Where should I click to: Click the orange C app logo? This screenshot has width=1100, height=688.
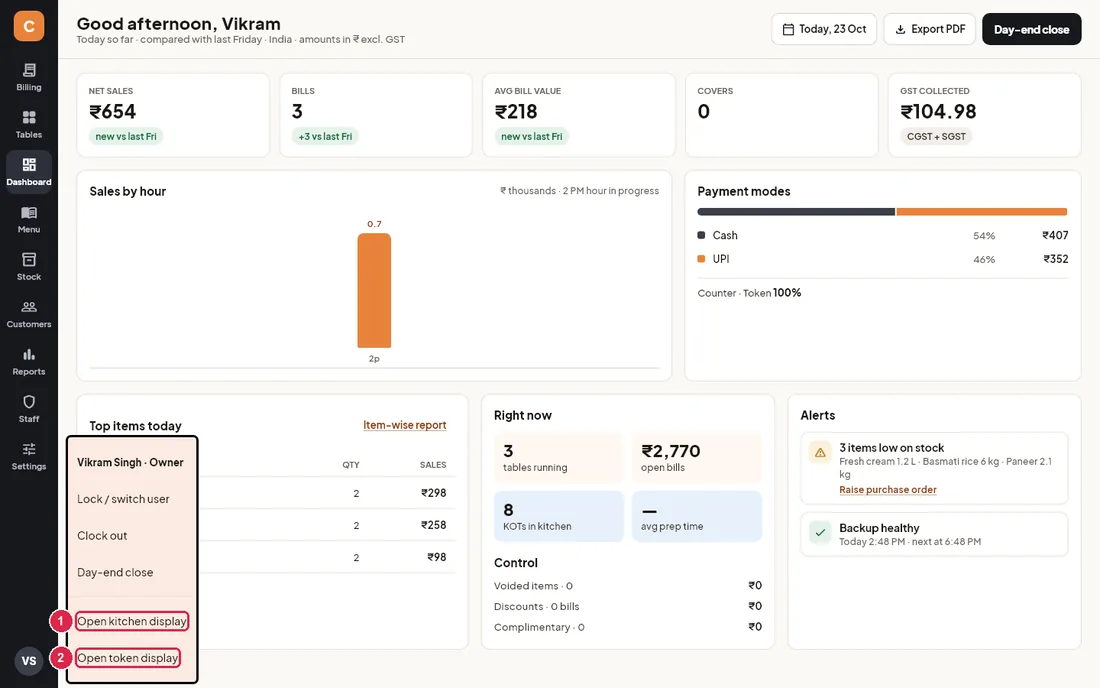click(29, 26)
